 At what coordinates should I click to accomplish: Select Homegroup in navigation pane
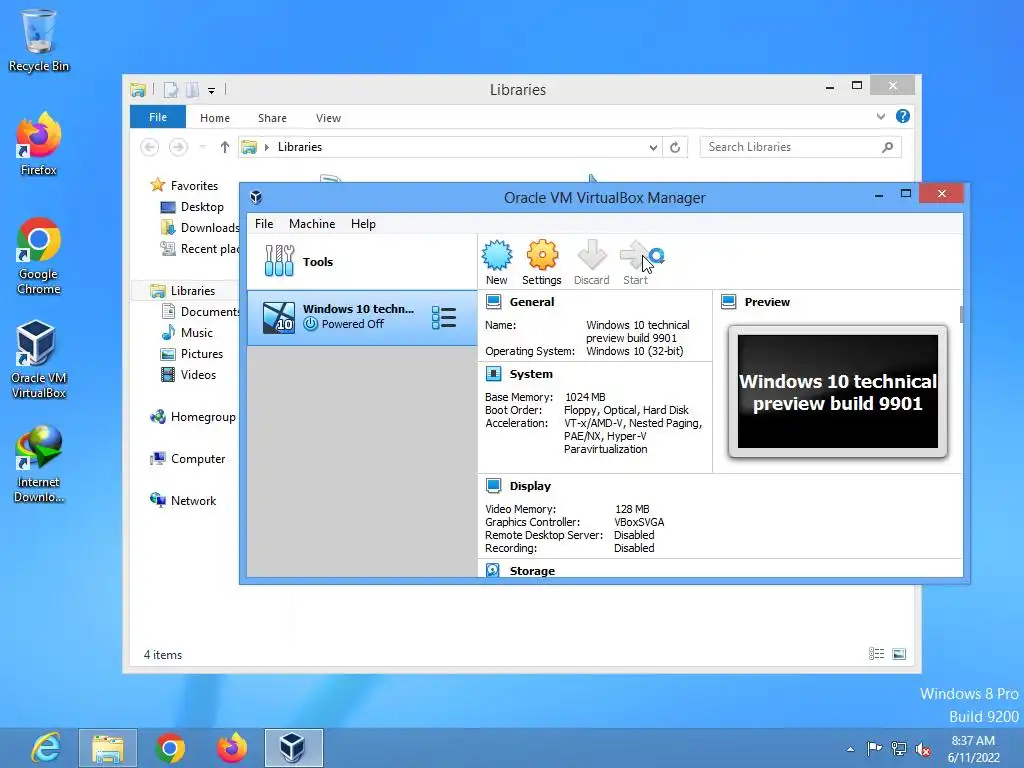[203, 417]
